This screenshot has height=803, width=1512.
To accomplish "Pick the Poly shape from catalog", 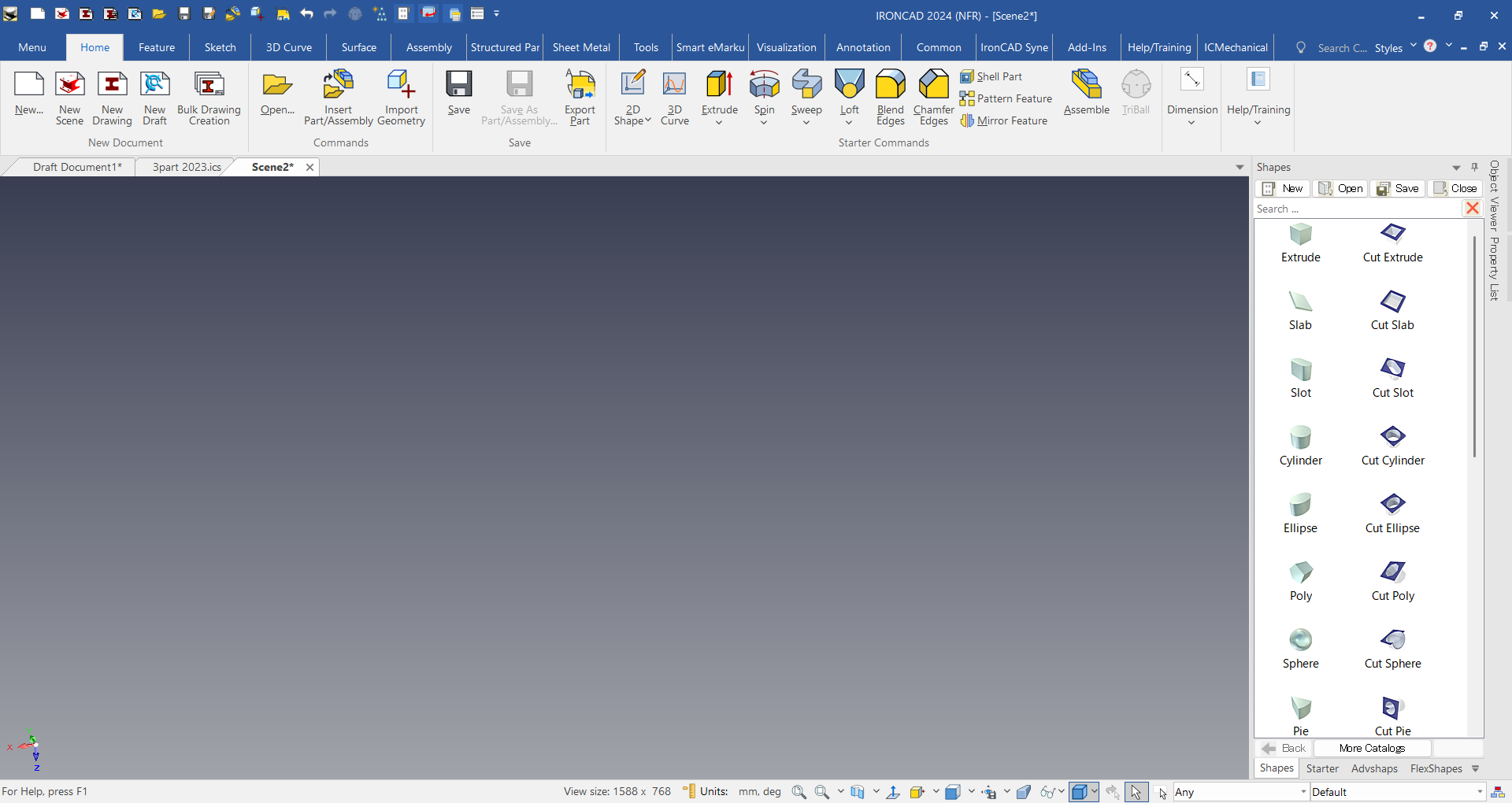I will pos(1300,581).
